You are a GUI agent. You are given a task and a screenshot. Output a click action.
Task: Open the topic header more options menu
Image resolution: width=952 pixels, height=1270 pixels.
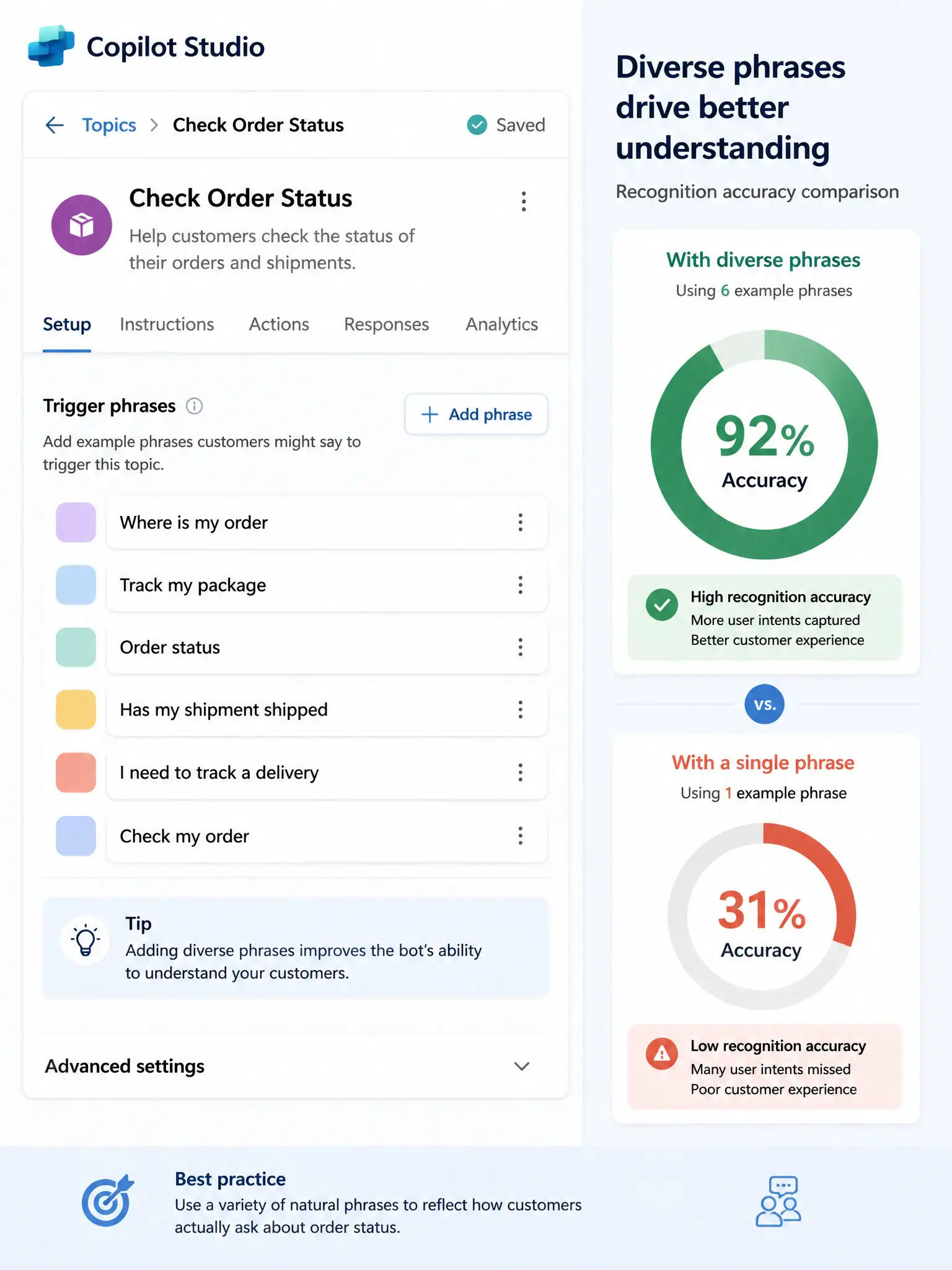tap(524, 202)
